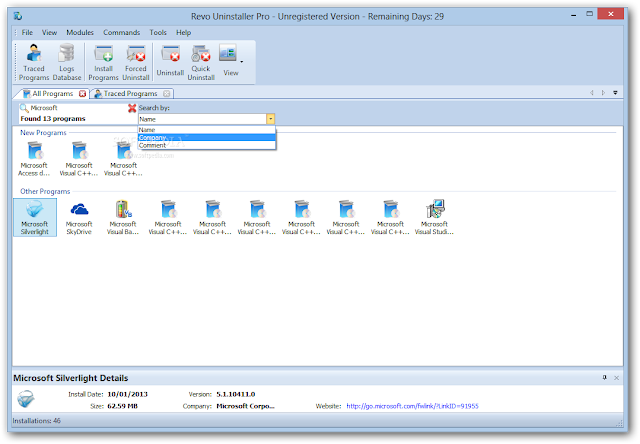640x444 pixels.
Task: Launch the Forced Uninstall tool
Action: 136,62
